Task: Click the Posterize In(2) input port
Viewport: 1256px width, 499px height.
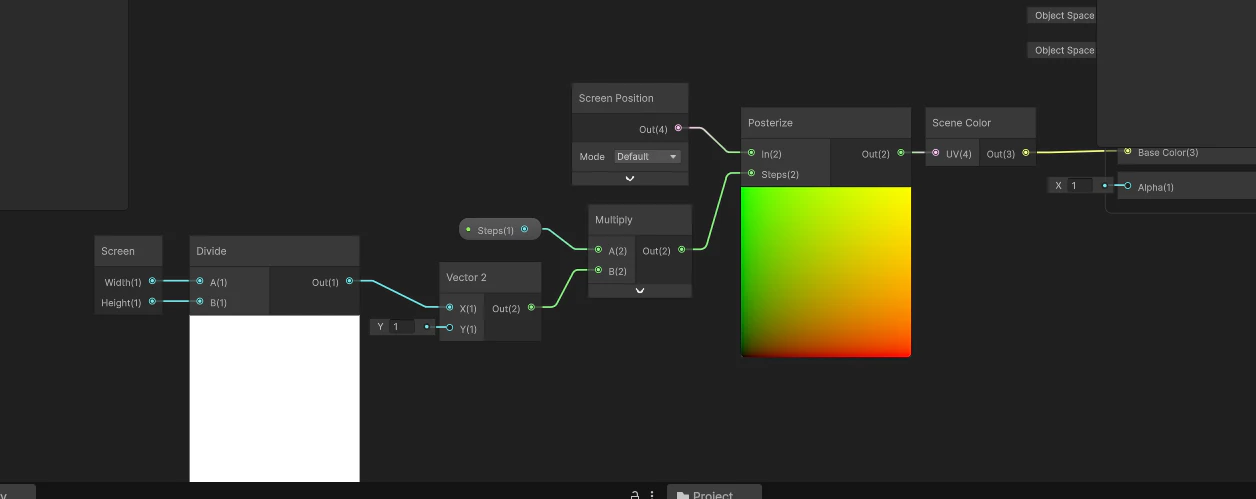Action: tap(751, 153)
